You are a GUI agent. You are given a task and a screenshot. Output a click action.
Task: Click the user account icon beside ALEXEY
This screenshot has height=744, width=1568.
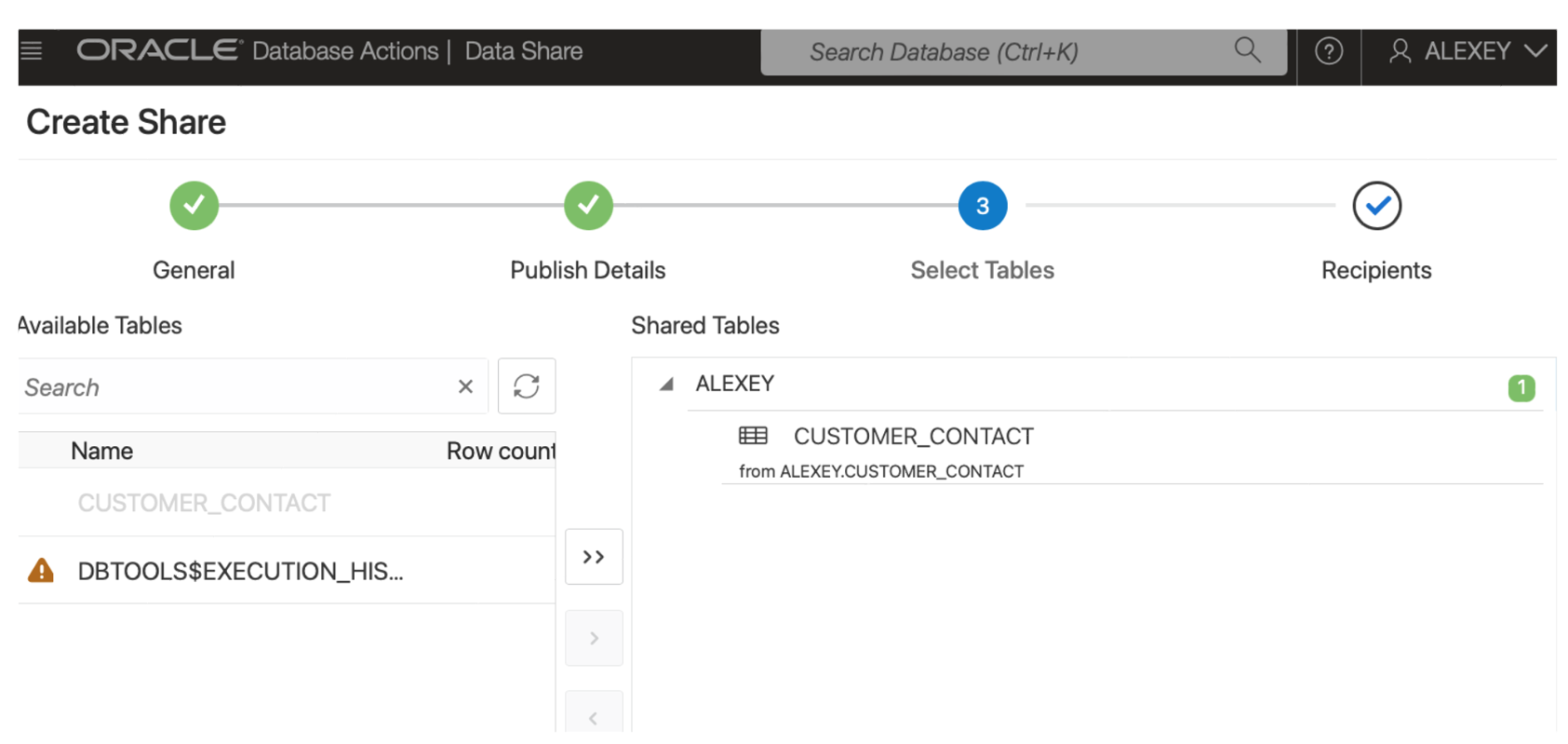click(1400, 51)
